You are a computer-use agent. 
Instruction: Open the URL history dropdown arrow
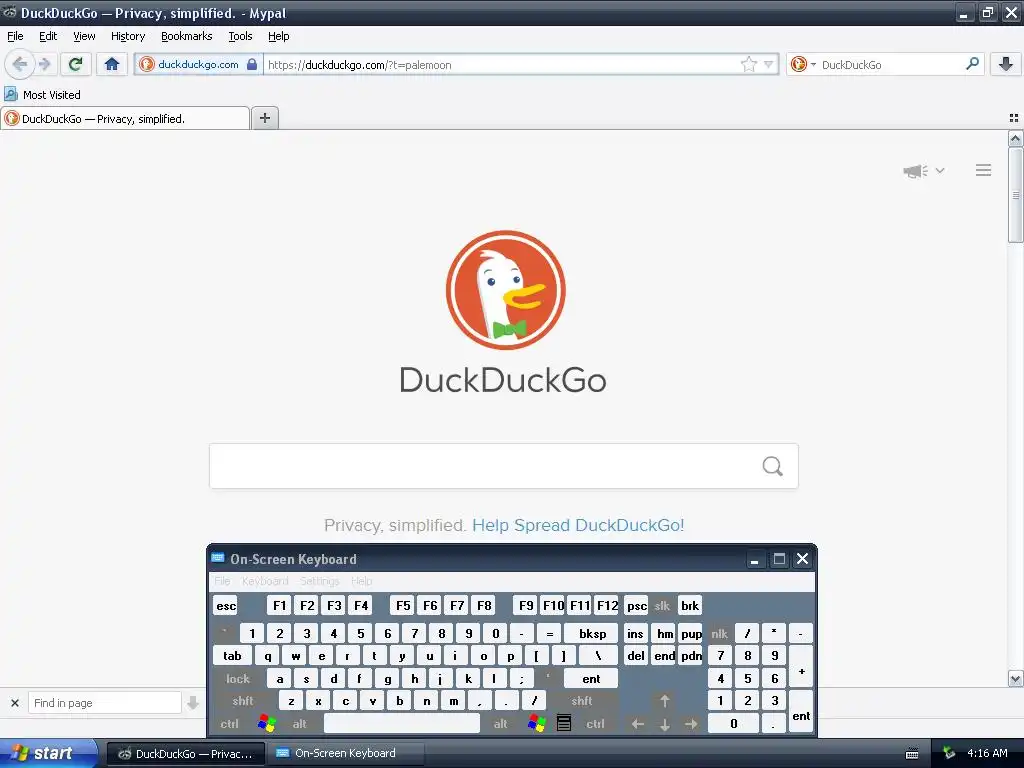769,64
